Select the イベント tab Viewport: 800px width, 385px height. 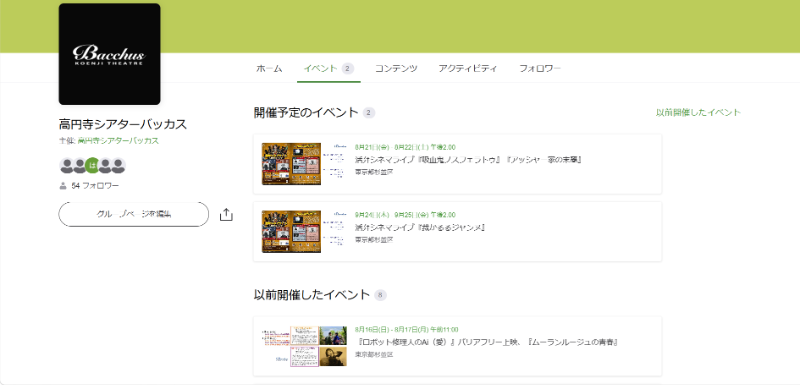click(x=329, y=68)
